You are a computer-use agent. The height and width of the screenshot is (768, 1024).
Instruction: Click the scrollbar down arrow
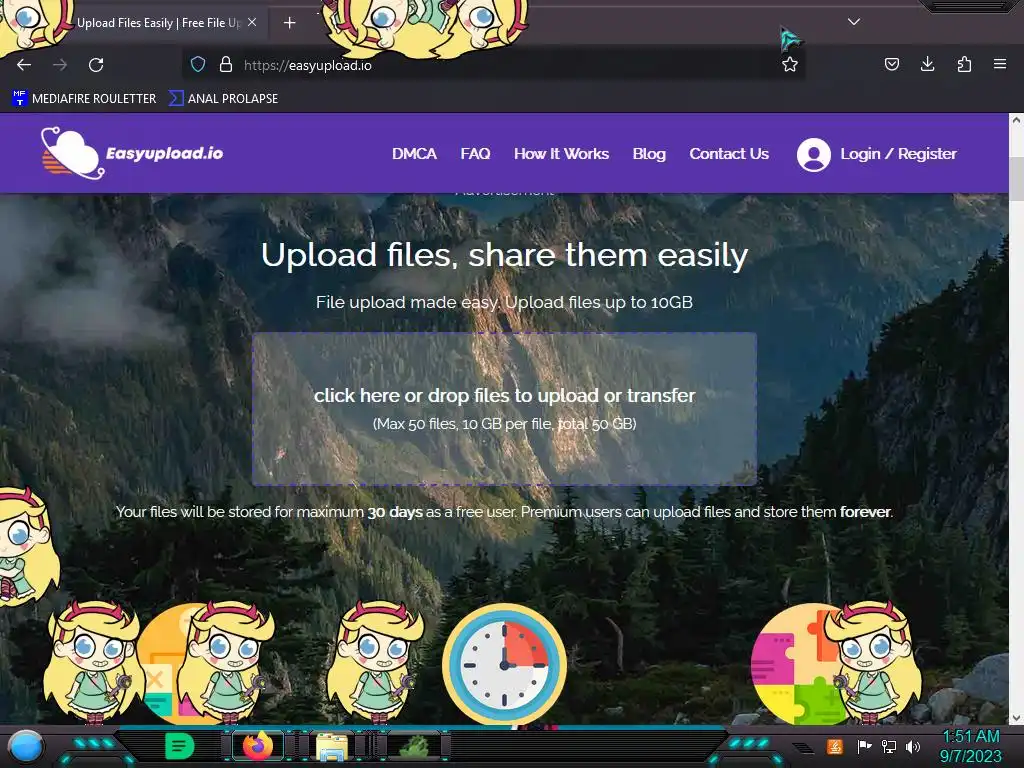point(1016,718)
